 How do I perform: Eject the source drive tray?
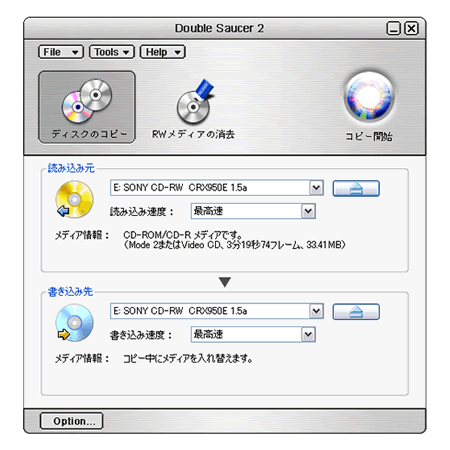point(356,188)
